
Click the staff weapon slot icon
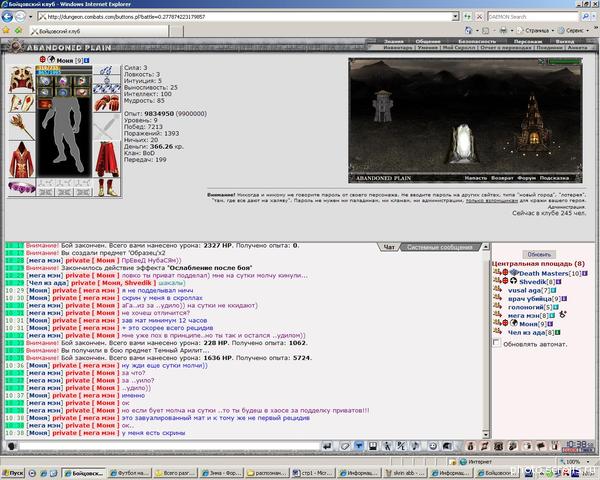(x=21, y=127)
